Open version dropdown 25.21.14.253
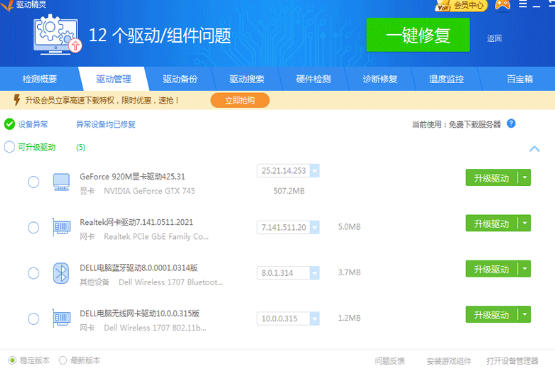Viewport: 555px width, 369px height. click(314, 171)
